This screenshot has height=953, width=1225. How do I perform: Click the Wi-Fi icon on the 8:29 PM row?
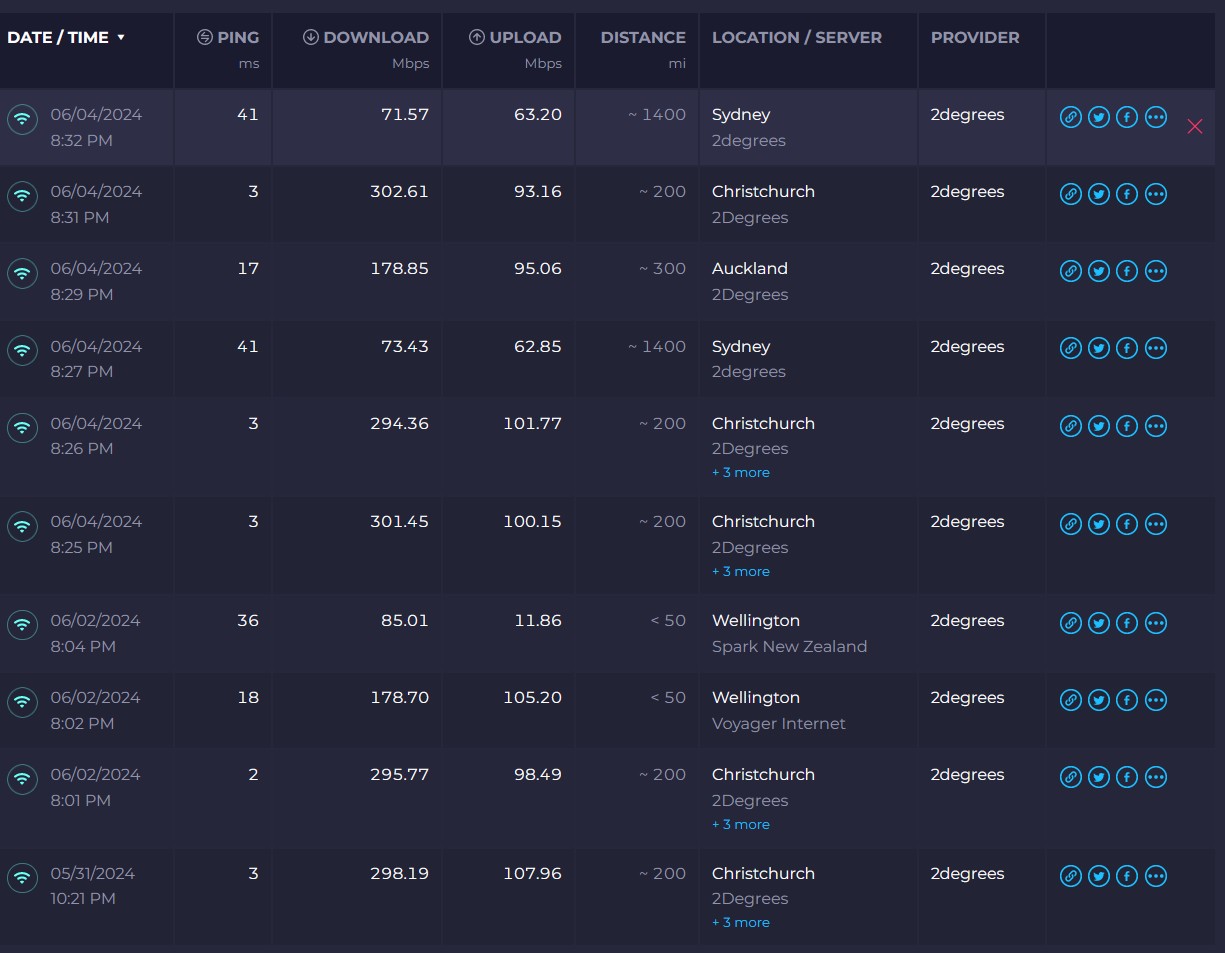(22, 273)
